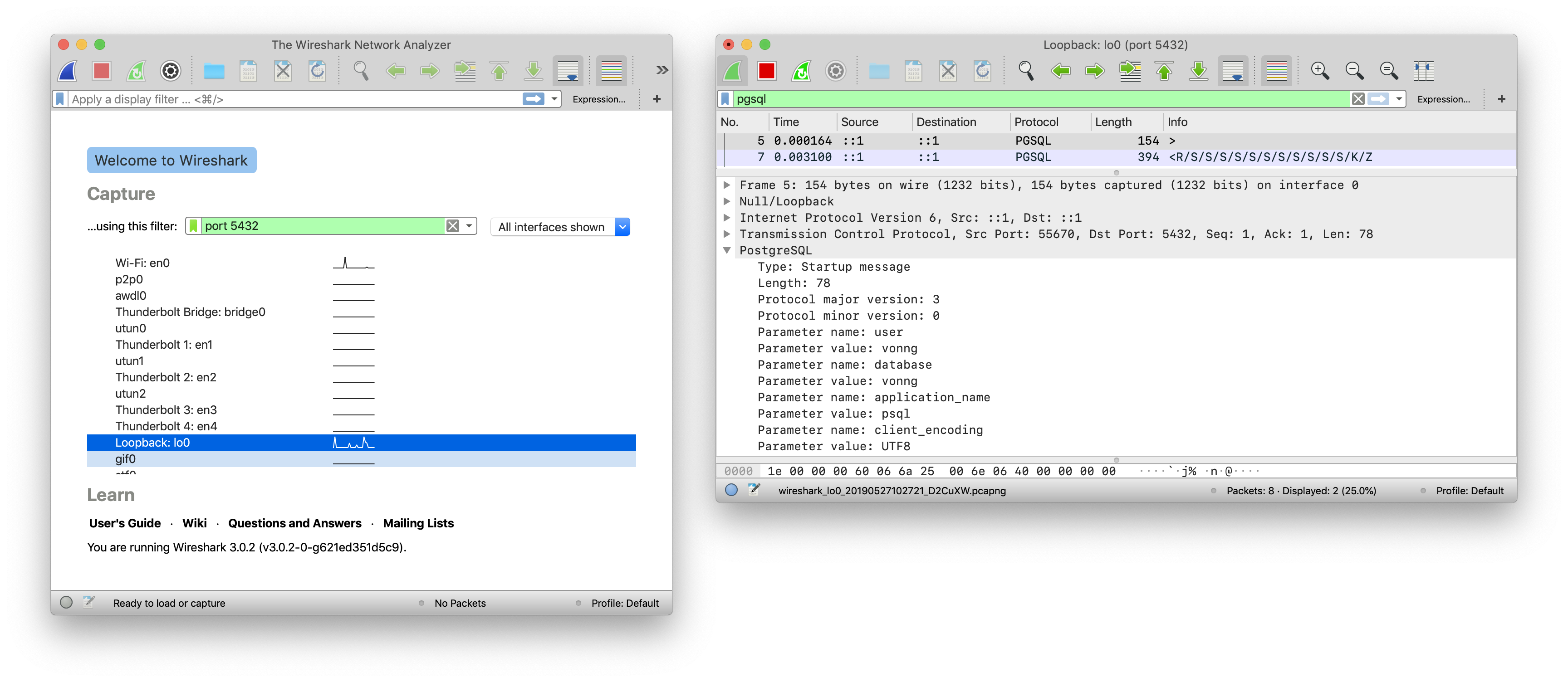Click the capture filter field port 5432

pos(323,226)
